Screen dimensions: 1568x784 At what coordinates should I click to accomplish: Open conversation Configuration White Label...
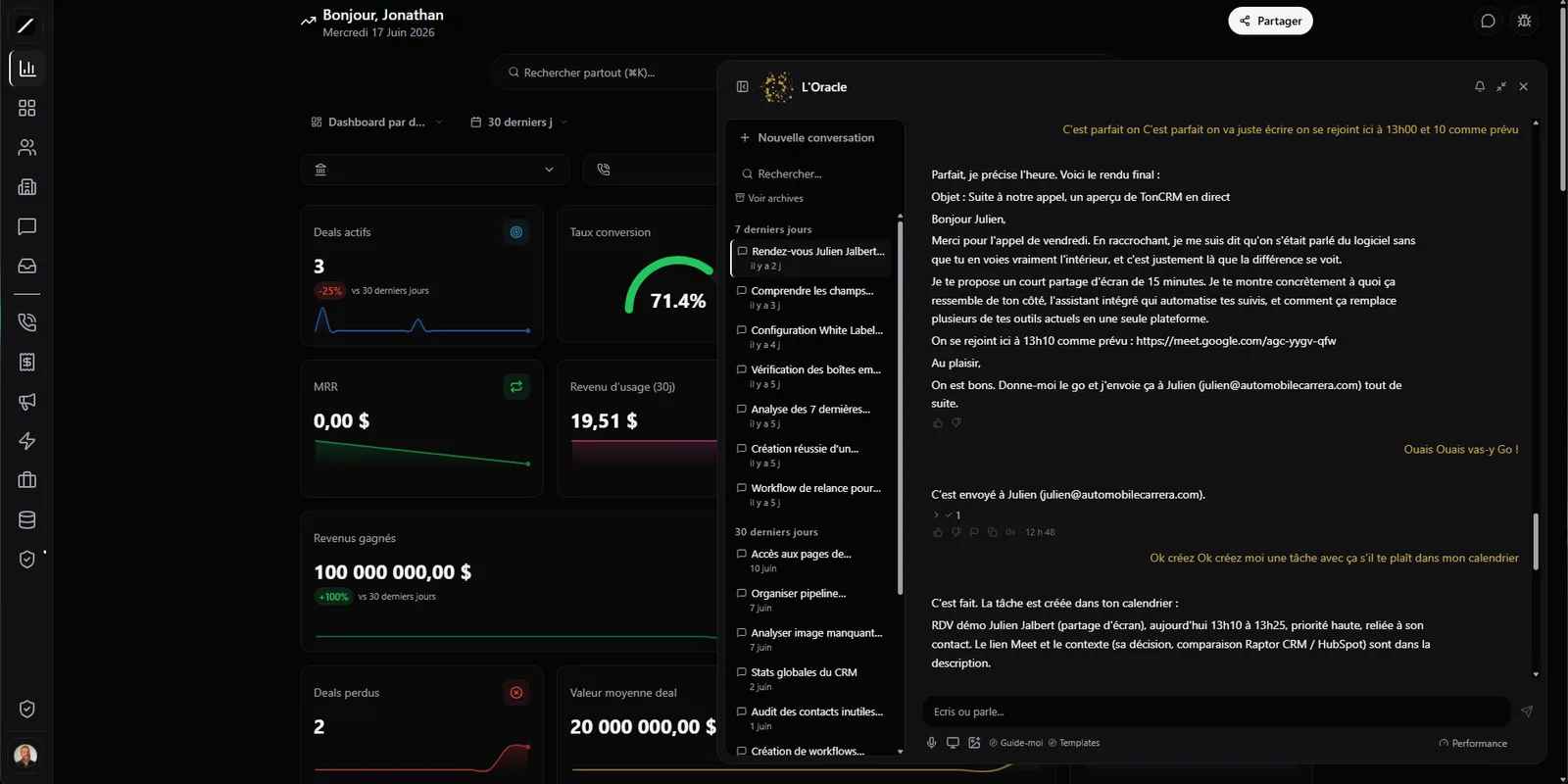[811, 337]
